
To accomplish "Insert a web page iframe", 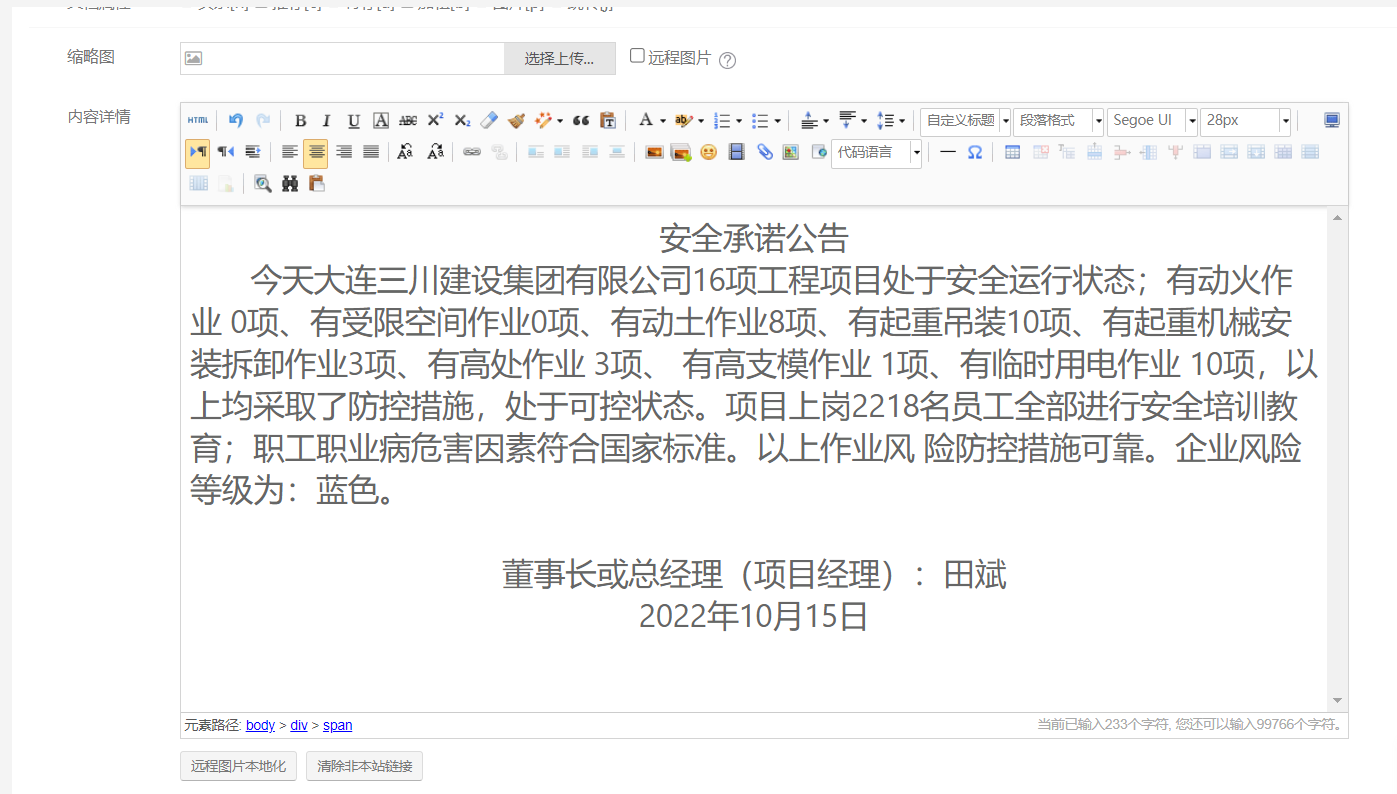I will (818, 152).
